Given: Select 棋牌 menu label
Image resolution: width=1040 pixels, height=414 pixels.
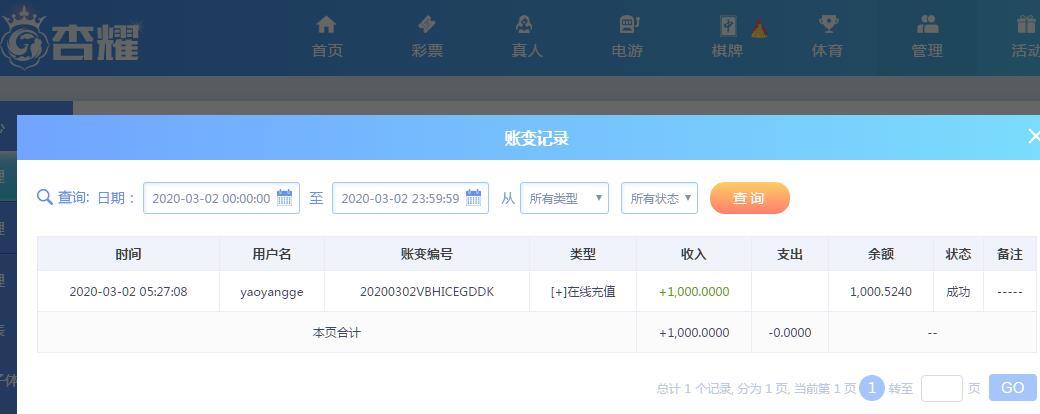Looking at the screenshot, I should 727,51.
